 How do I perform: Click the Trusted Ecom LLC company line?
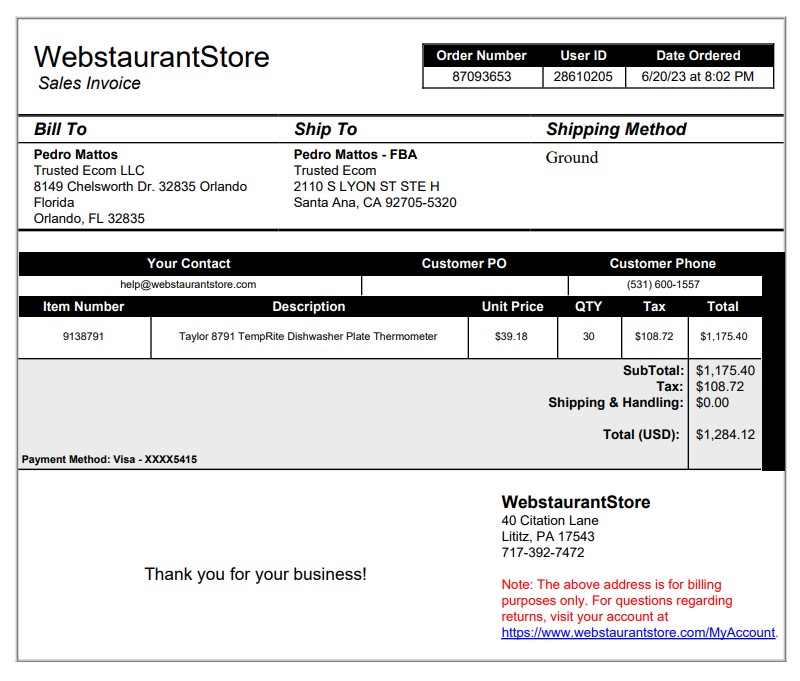coord(89,170)
